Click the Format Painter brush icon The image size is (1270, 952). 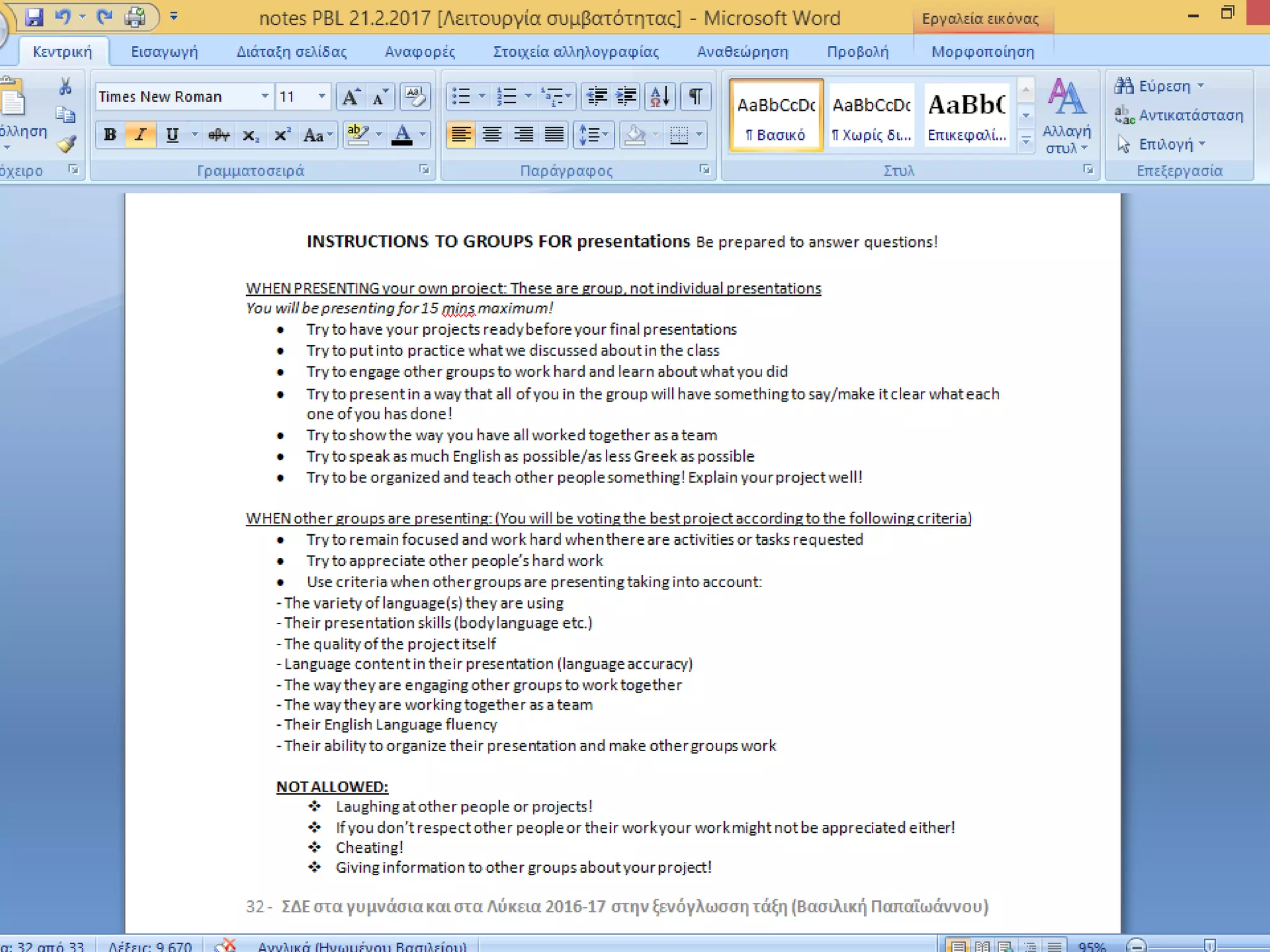point(66,144)
